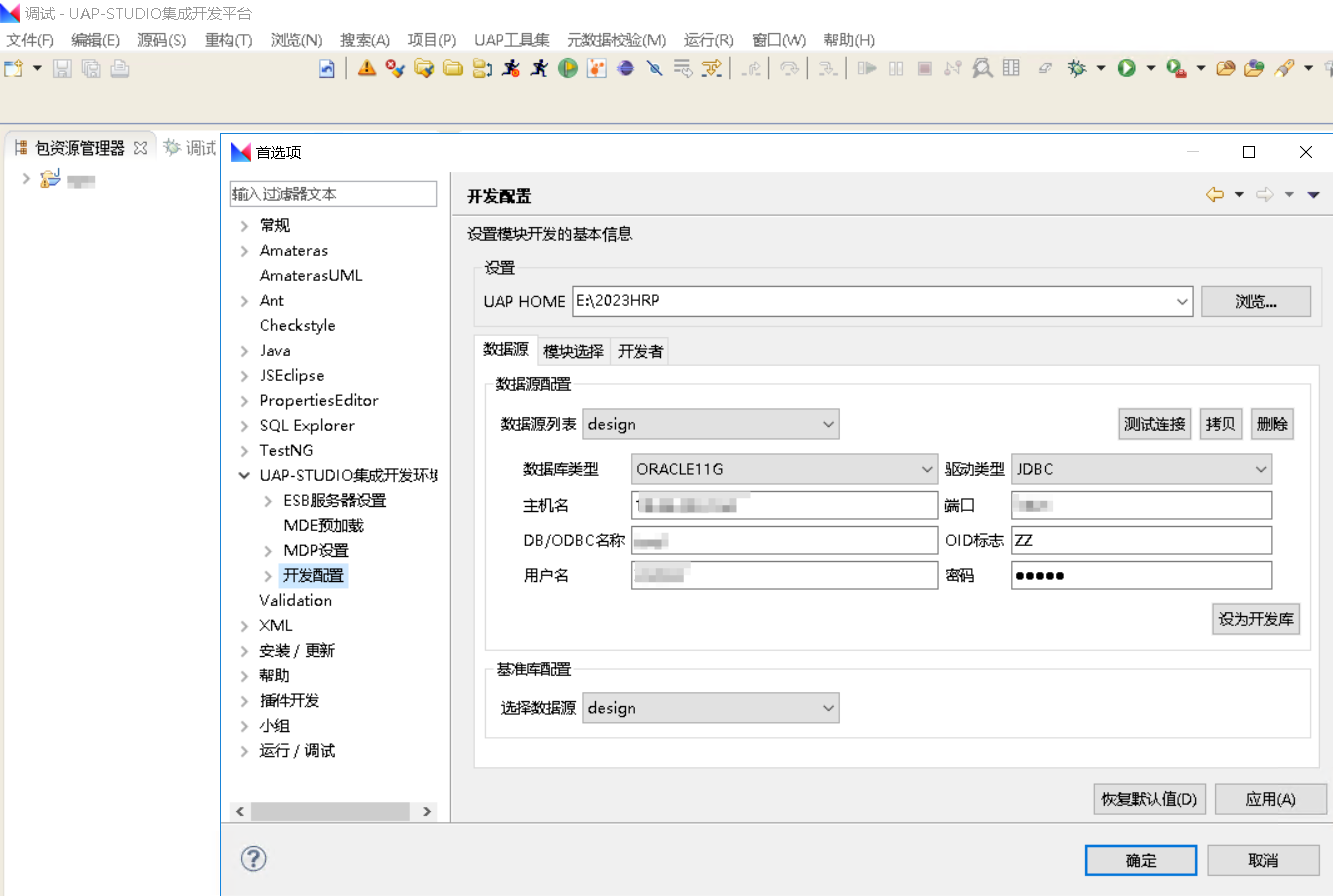
Task: Click the Step Over debug icon
Action: point(790,68)
